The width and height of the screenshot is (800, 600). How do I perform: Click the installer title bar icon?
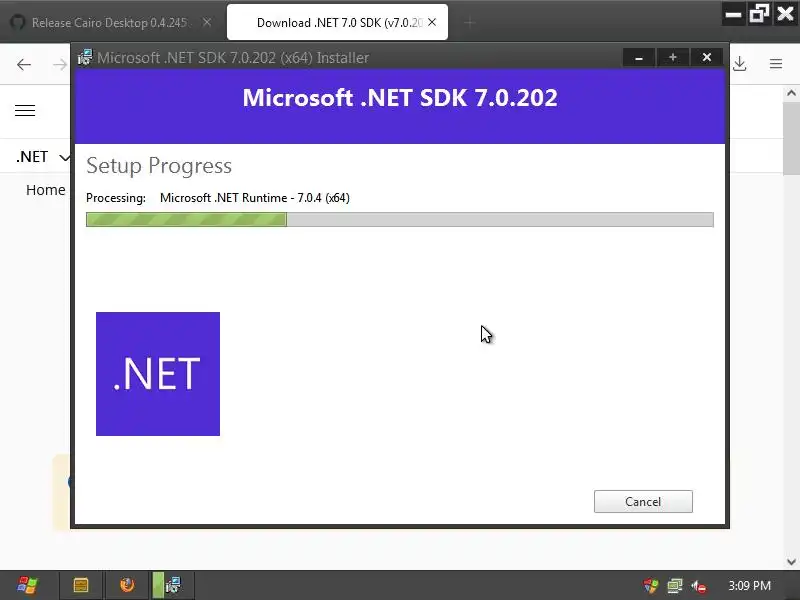(85, 57)
